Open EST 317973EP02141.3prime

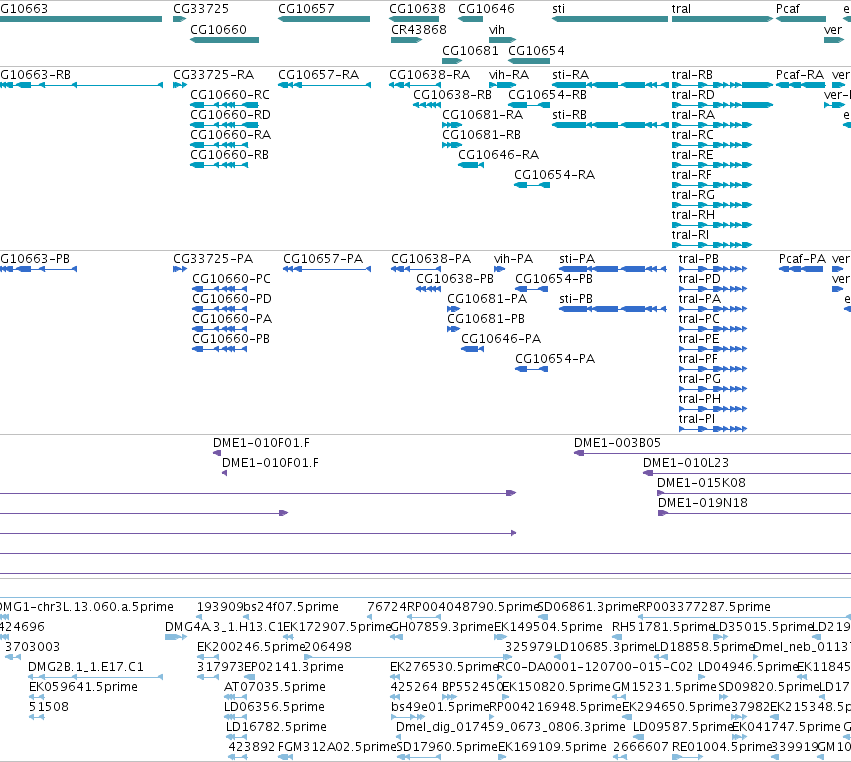click(x=270, y=666)
